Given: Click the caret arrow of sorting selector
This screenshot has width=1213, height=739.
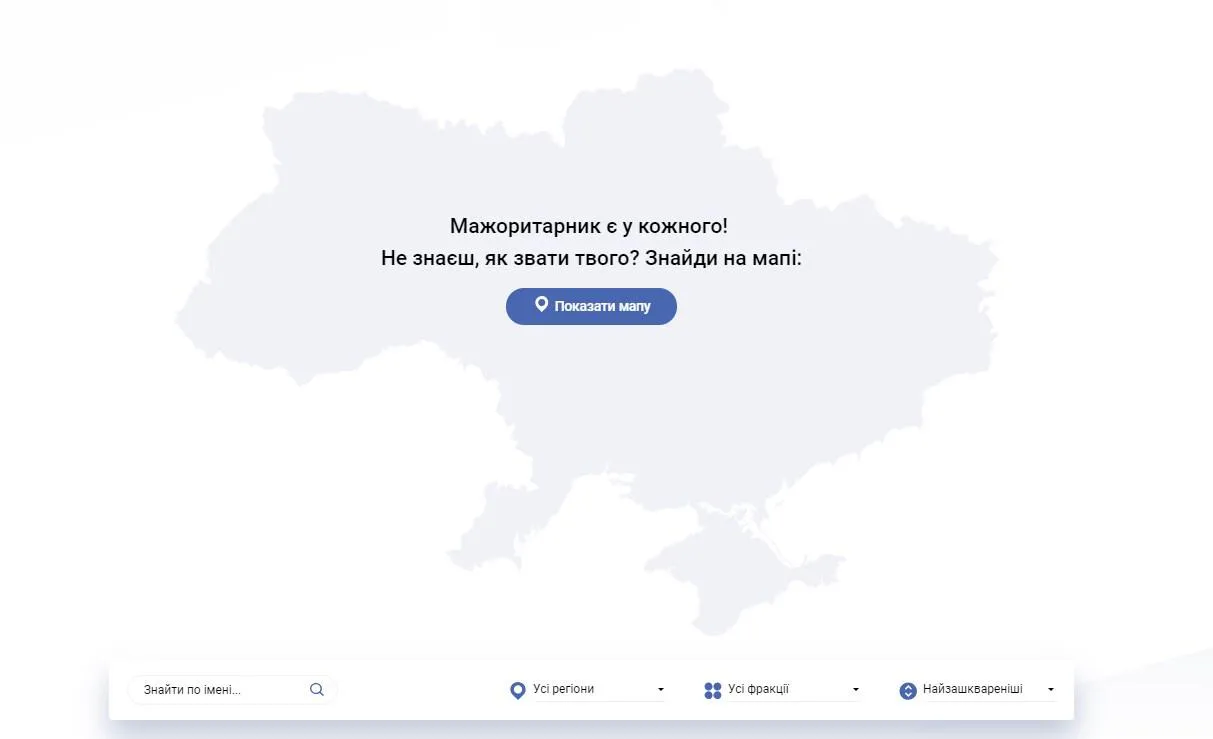Looking at the screenshot, I should [1051, 690].
